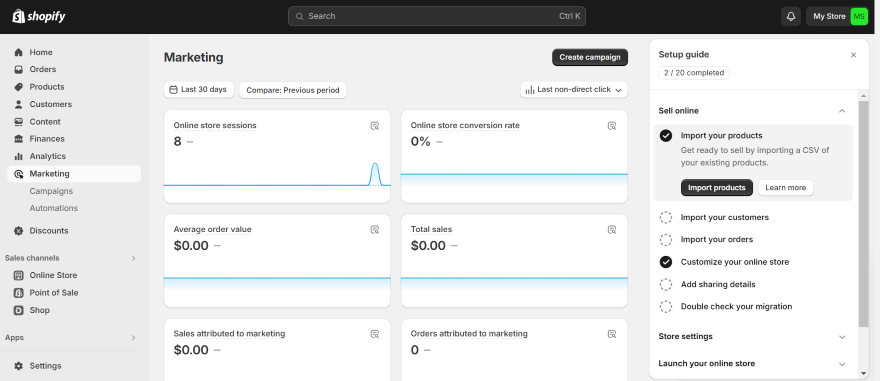Viewport: 880px width, 381px height.
Task: Open Last non-direct click attribution dropdown
Action: coord(574,90)
